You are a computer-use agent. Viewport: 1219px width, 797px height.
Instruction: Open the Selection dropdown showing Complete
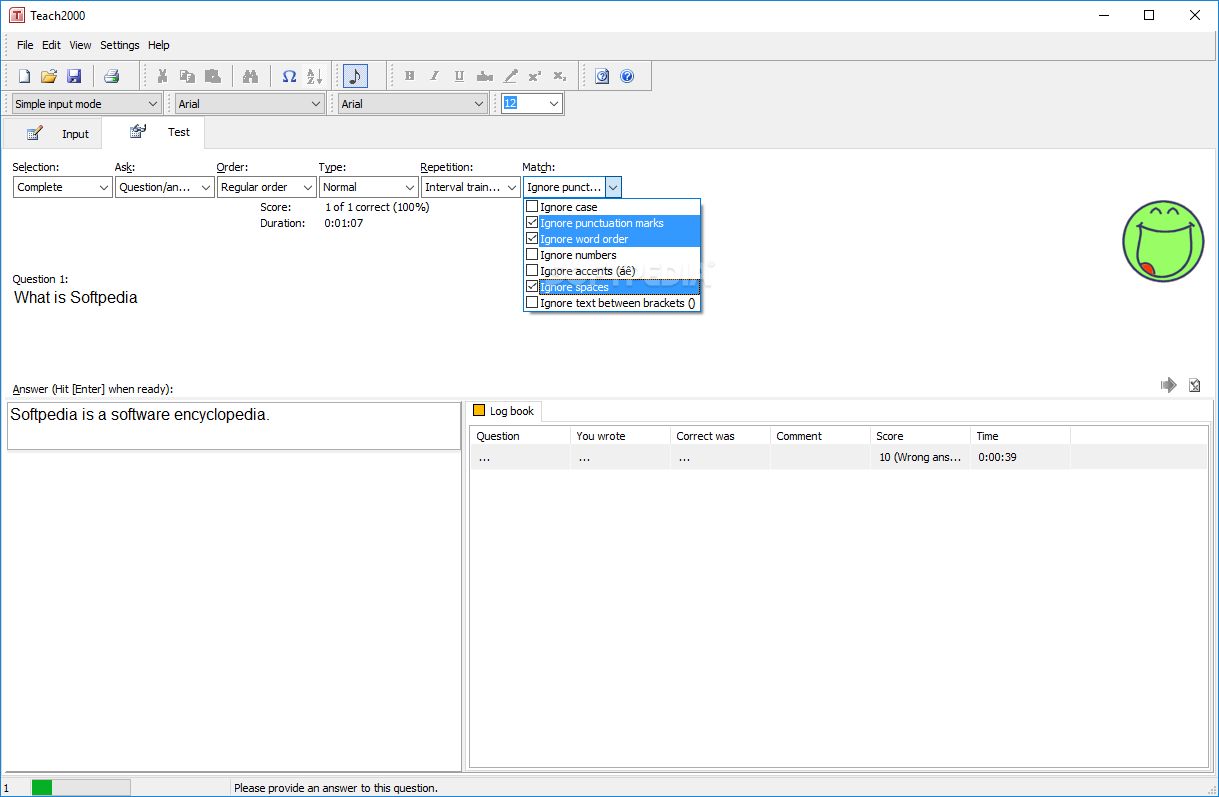[63, 187]
